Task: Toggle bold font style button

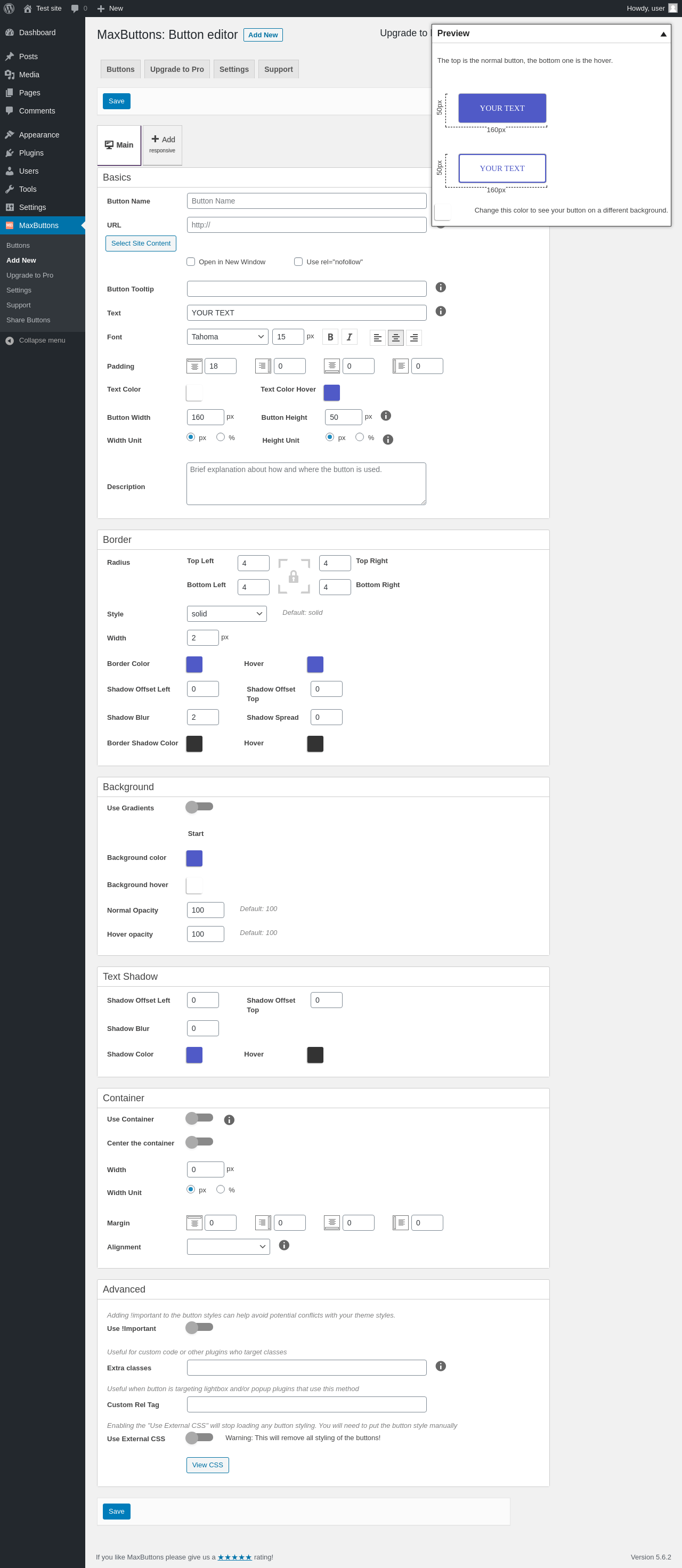Action: point(330,337)
